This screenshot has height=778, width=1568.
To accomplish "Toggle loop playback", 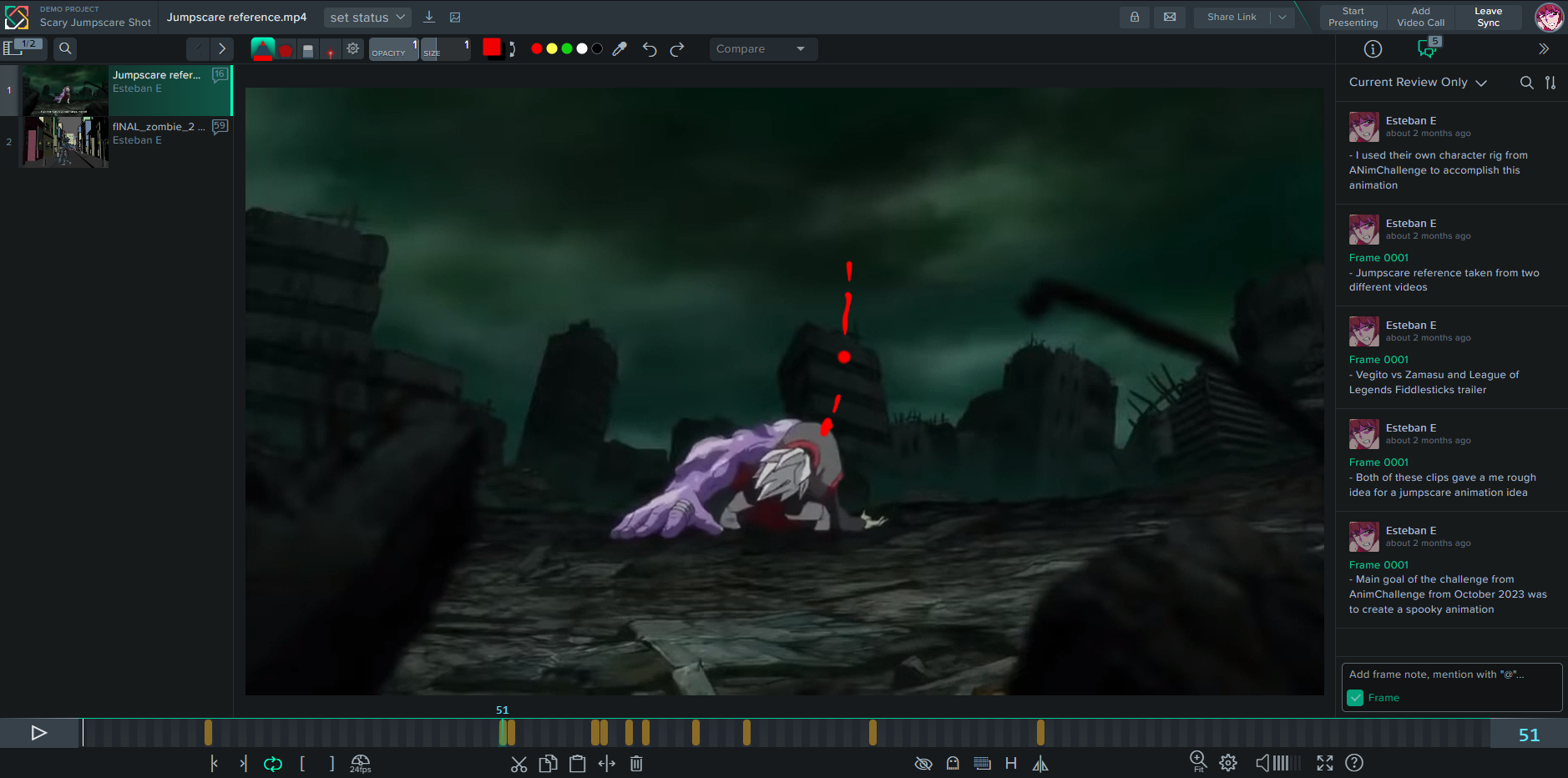I will (x=272, y=764).
